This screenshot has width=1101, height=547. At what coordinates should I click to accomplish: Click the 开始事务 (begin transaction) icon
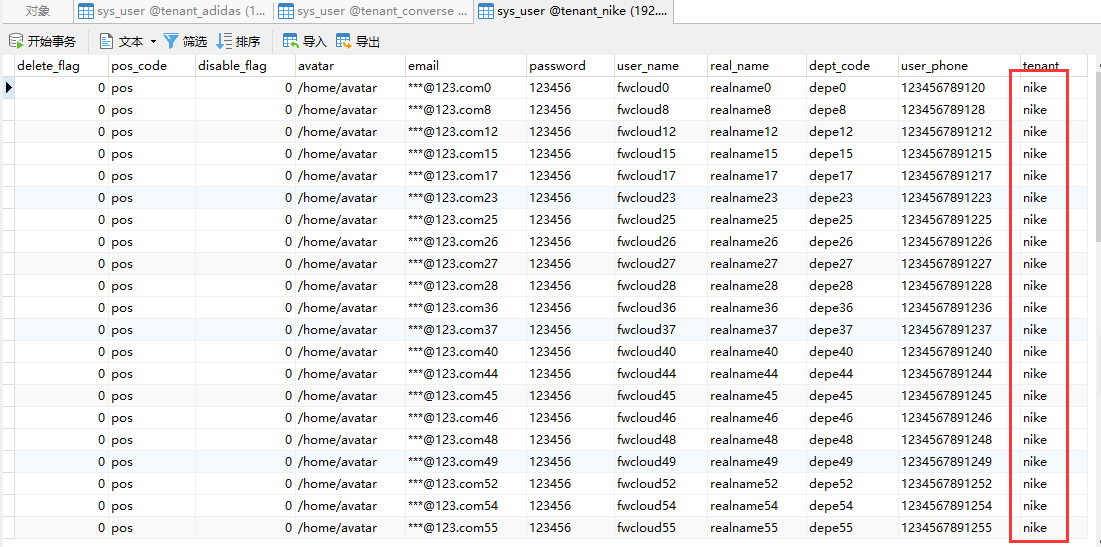click(x=16, y=41)
